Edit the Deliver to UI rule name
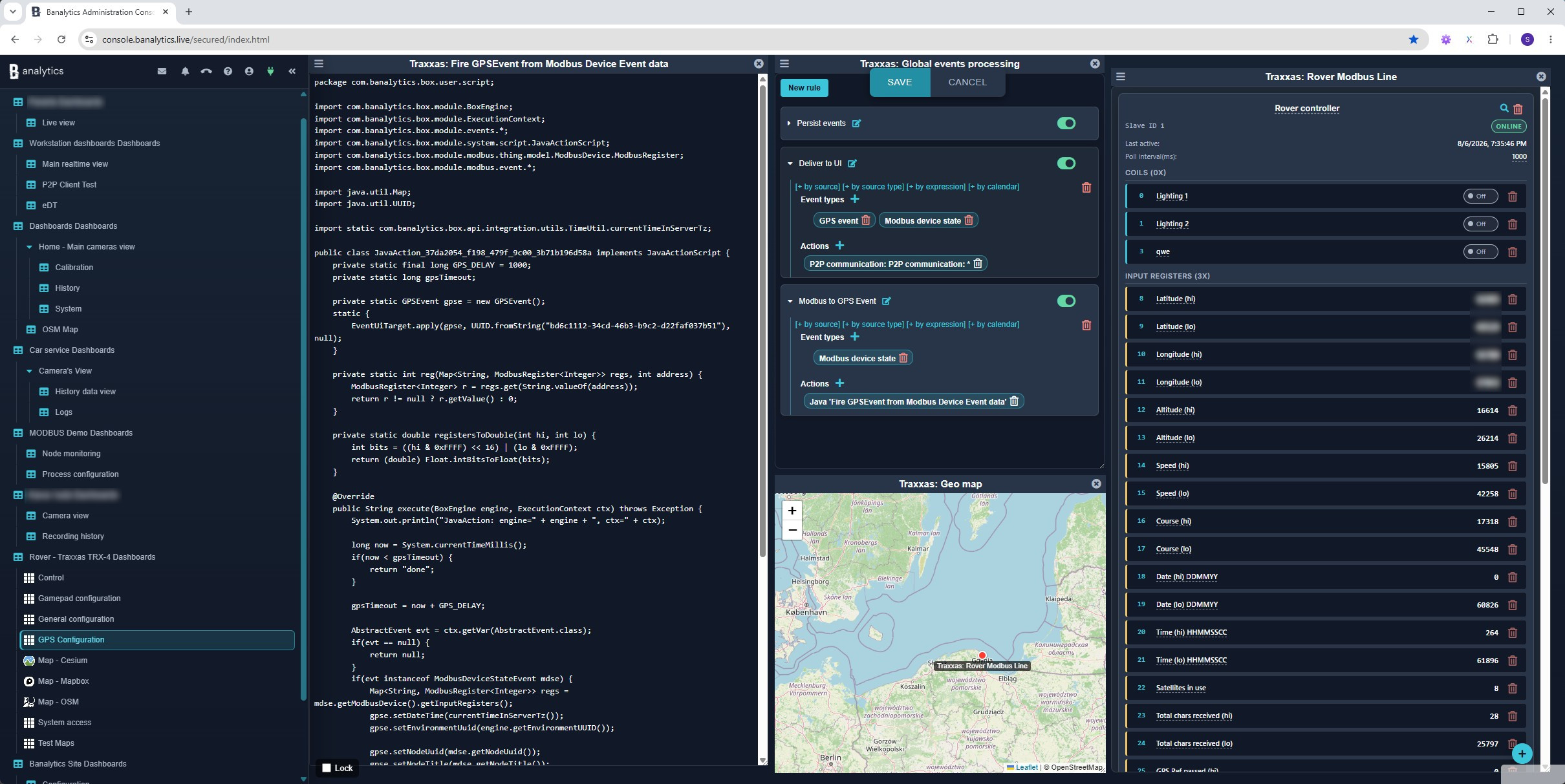Viewport: 1565px width, 784px height. click(852, 164)
